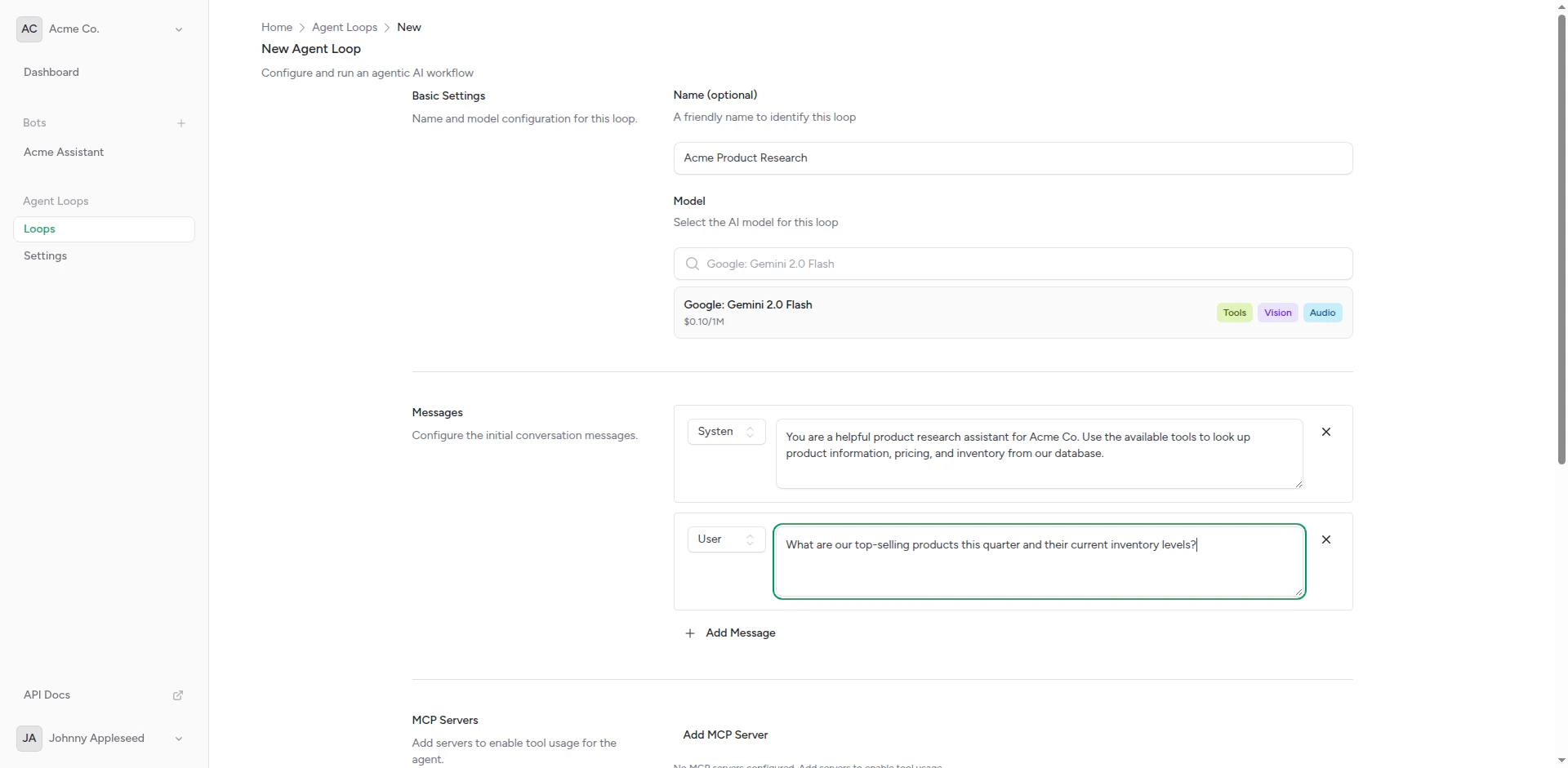Add a new bot with the plus icon
The height and width of the screenshot is (768, 1568).
tap(181, 123)
